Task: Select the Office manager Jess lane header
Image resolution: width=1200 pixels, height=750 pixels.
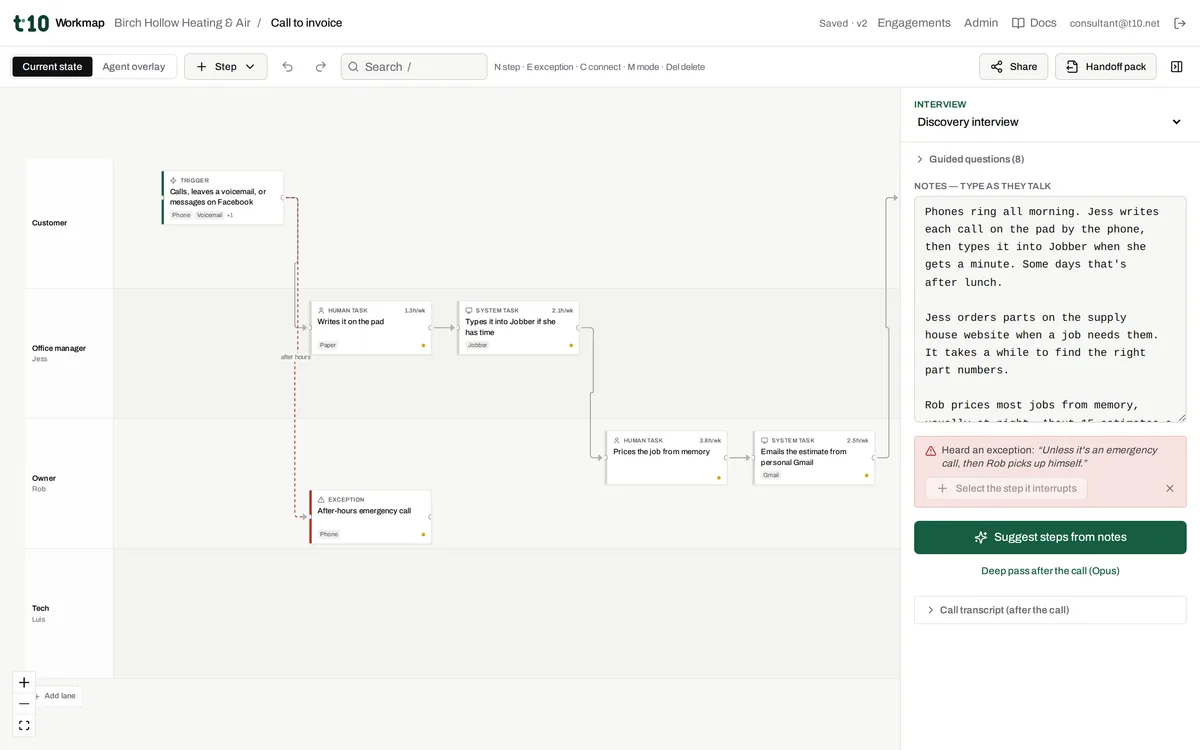Action: click(x=69, y=353)
